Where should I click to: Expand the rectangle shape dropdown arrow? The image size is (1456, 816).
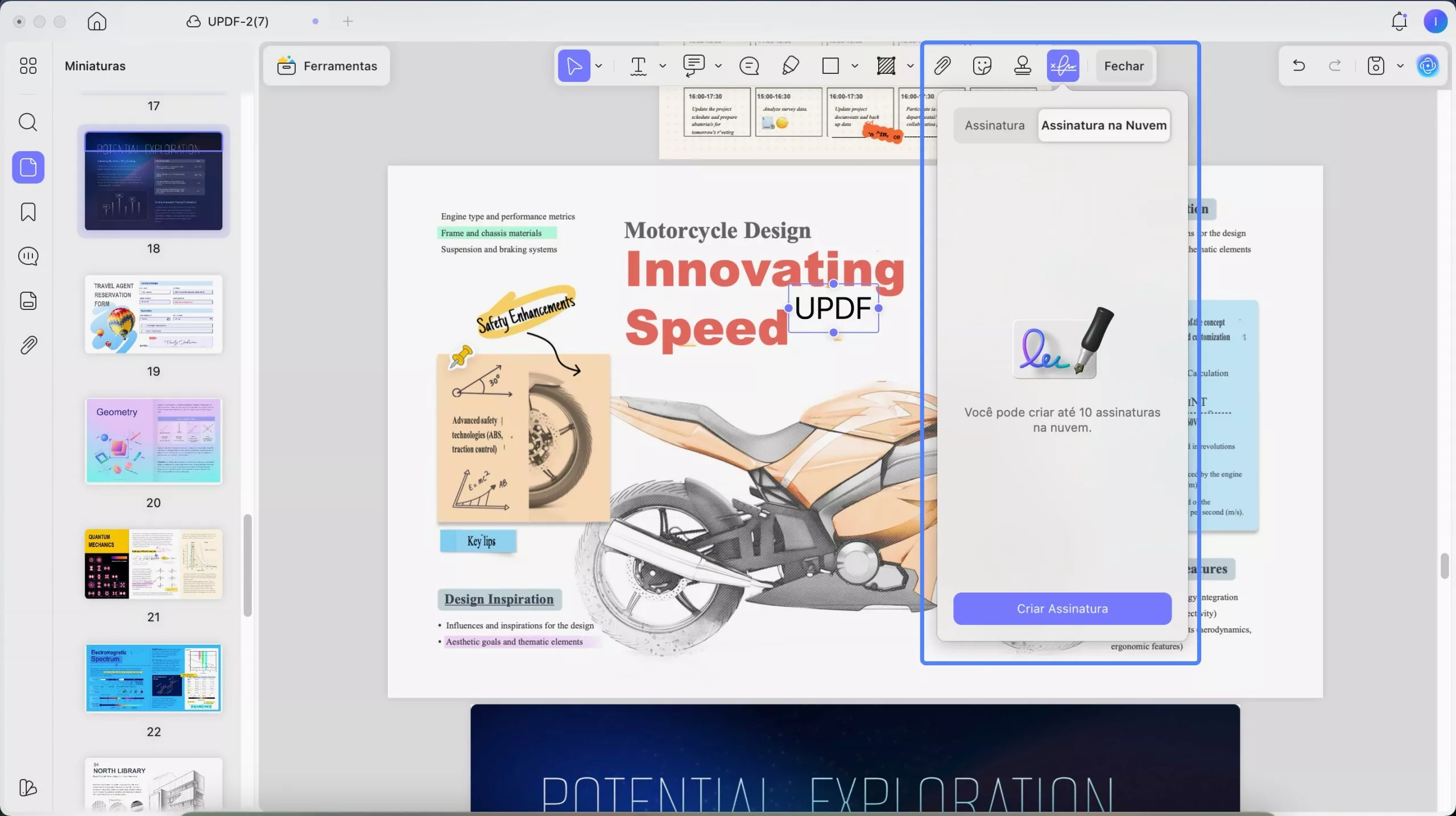pyautogui.click(x=854, y=66)
